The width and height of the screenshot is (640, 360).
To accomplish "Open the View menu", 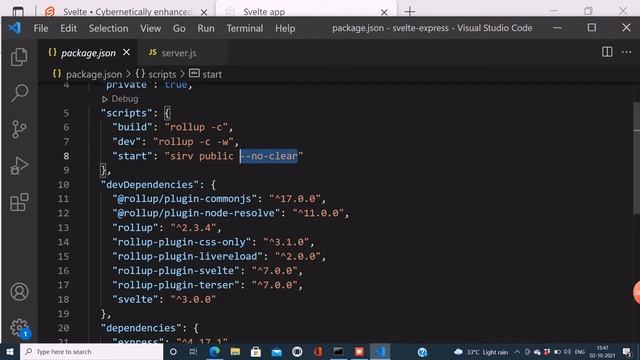I will [151, 28].
